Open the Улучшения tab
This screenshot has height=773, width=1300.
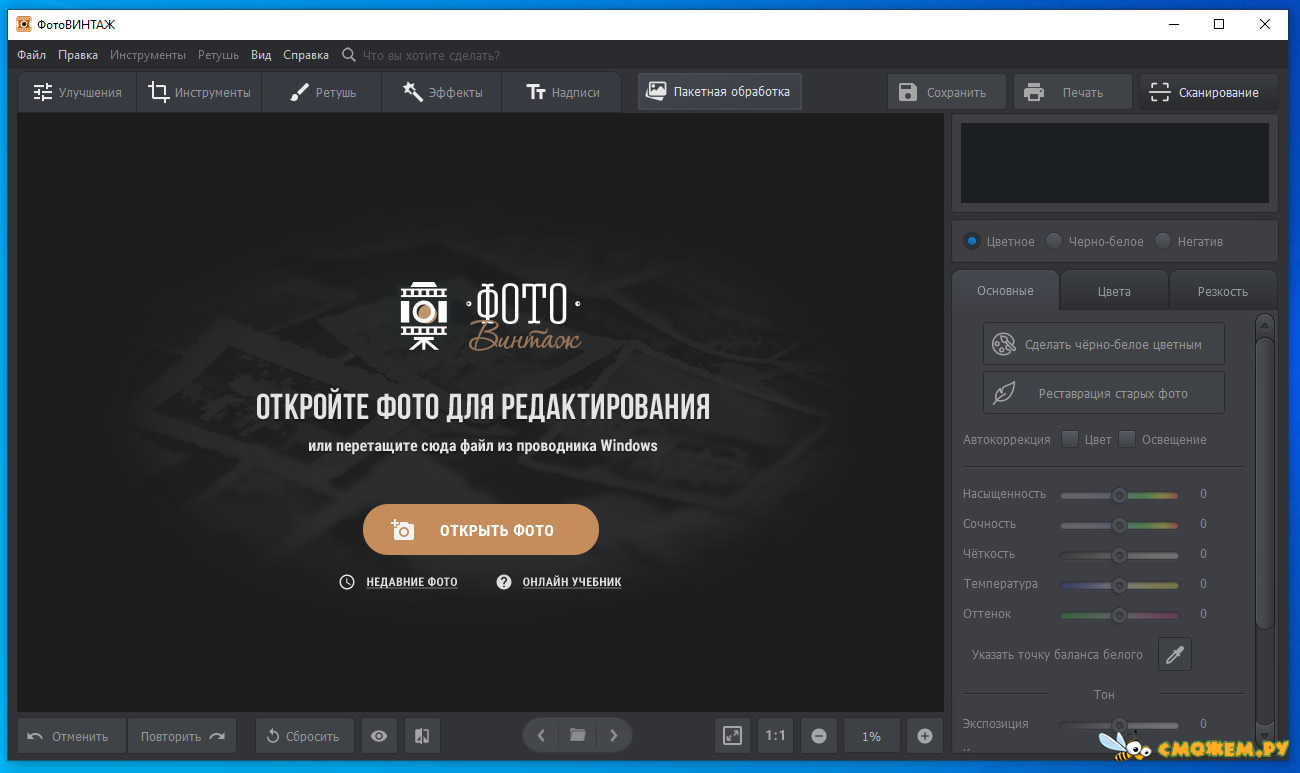point(77,92)
